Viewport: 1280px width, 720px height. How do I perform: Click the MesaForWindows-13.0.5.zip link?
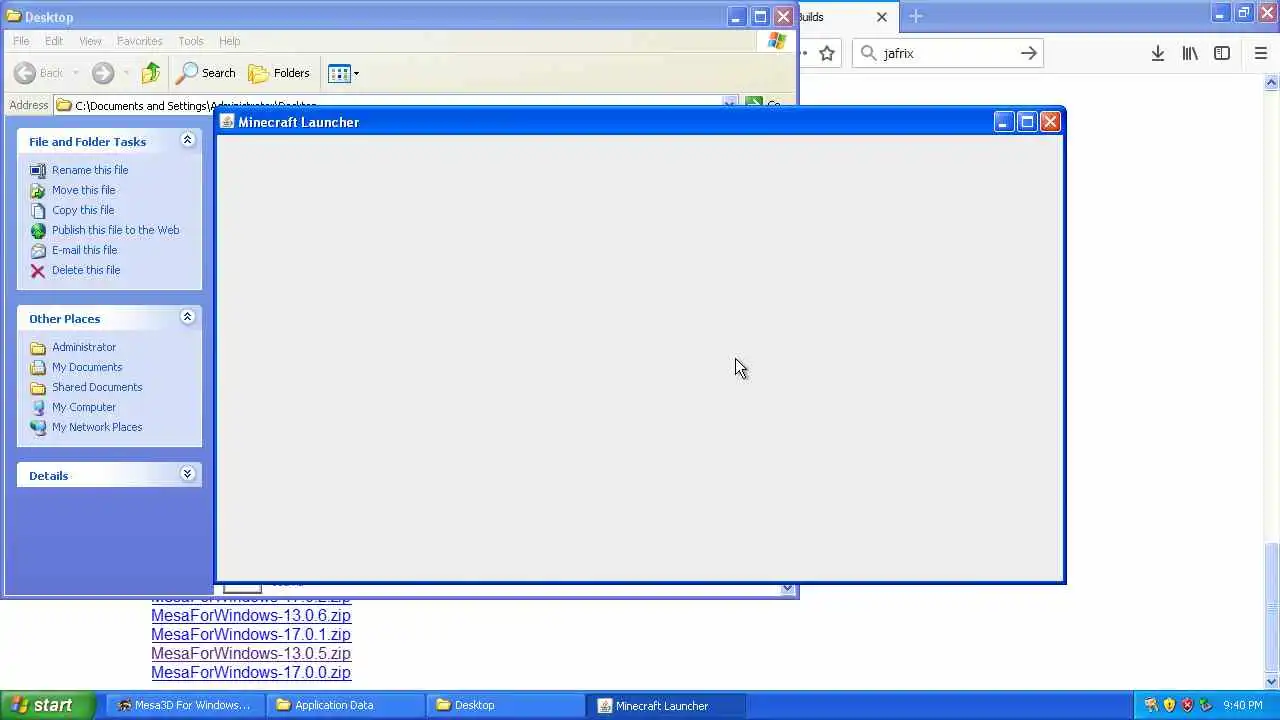[251, 654]
